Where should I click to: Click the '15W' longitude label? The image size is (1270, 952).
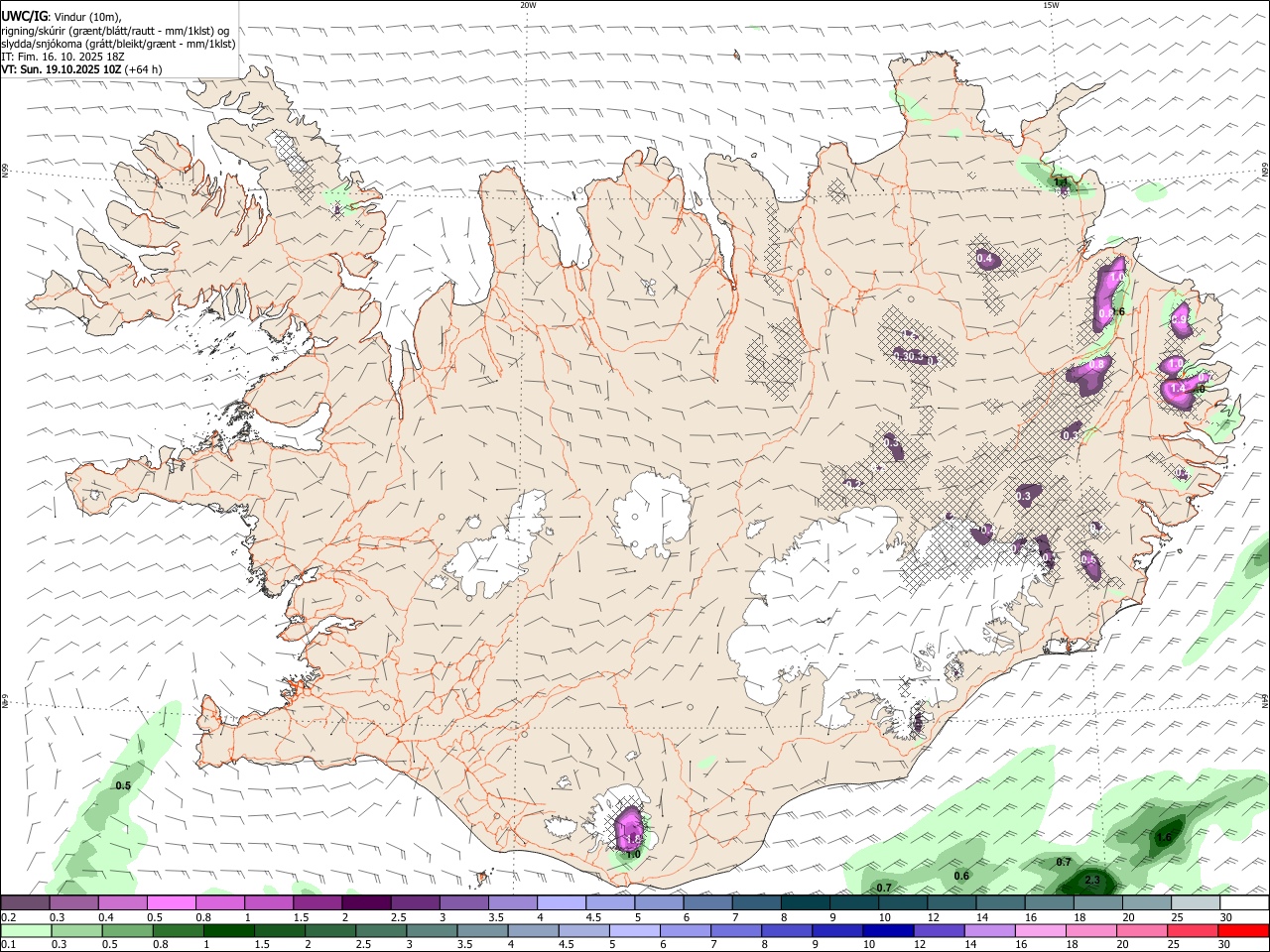click(x=1050, y=5)
